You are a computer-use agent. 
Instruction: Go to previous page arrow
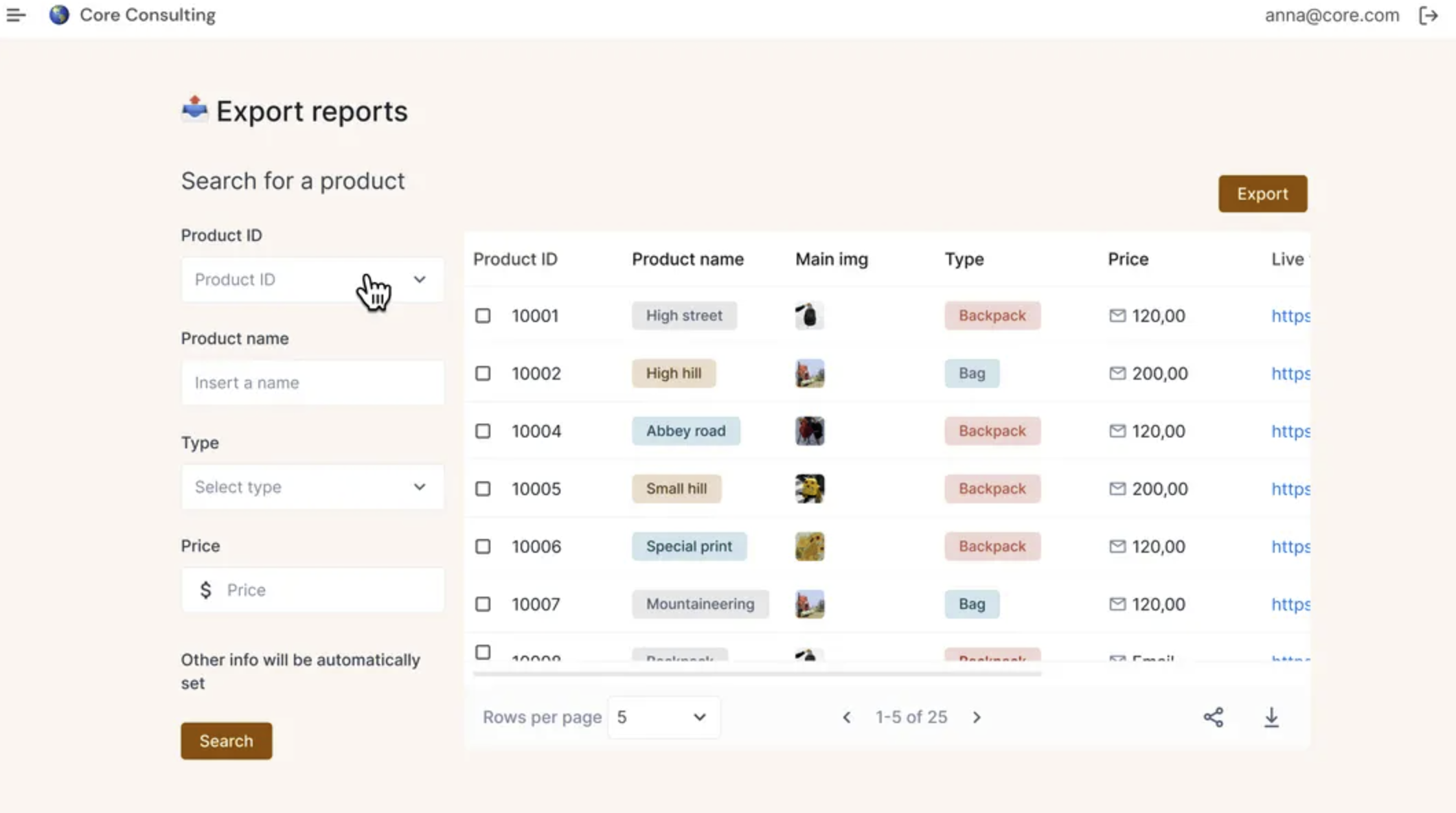click(x=847, y=717)
